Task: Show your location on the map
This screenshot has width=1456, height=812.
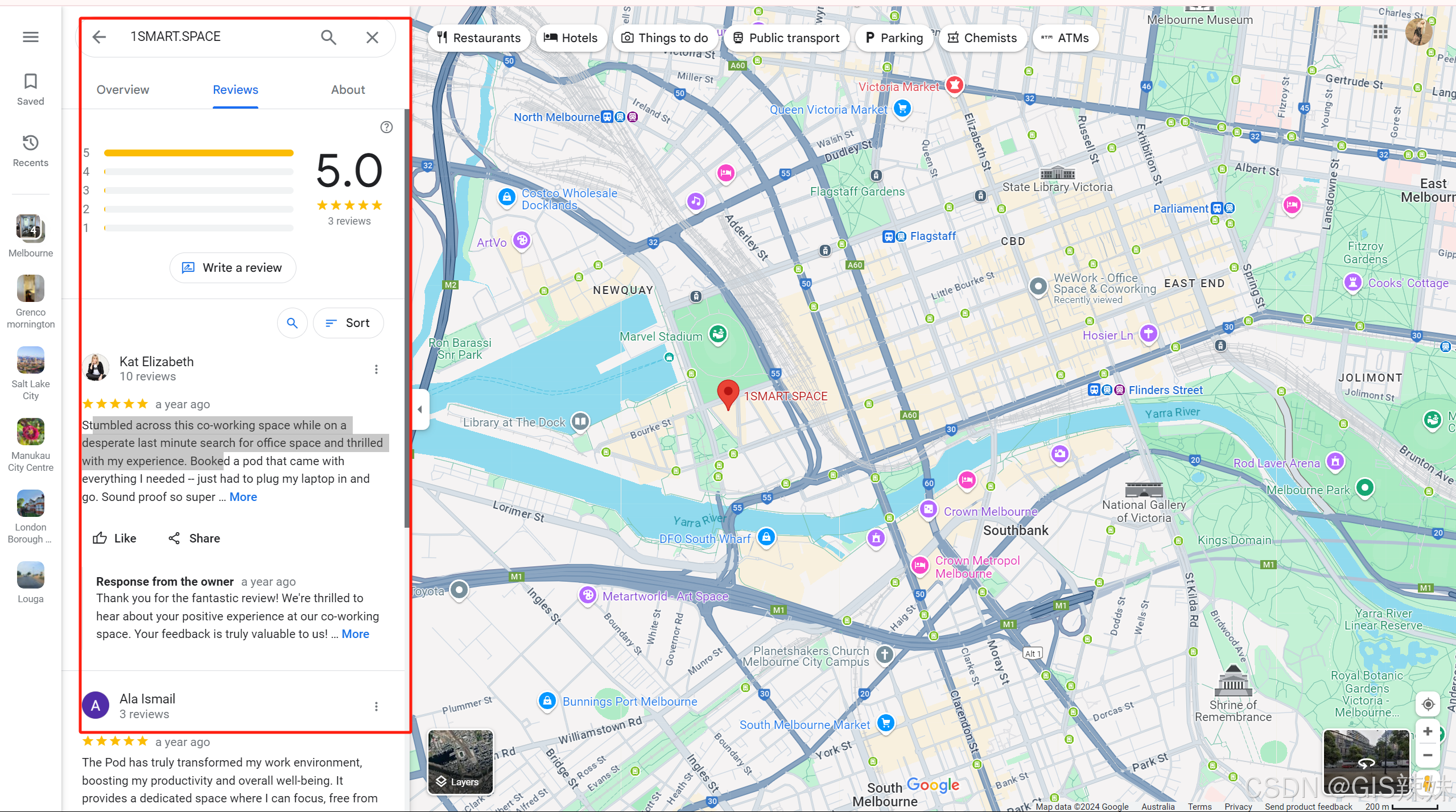Action: coord(1428,704)
